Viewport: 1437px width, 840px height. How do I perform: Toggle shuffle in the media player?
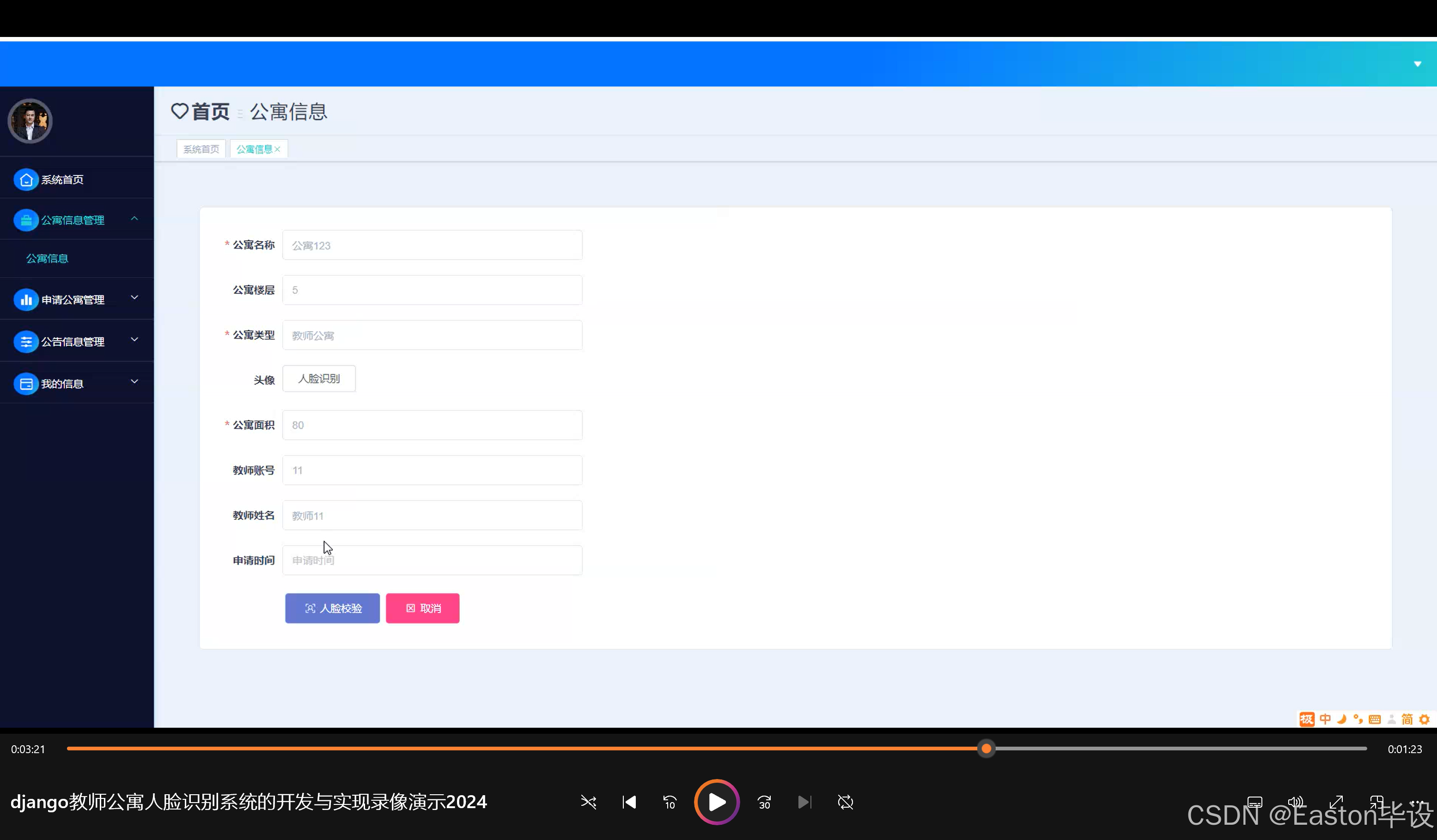[589, 803]
